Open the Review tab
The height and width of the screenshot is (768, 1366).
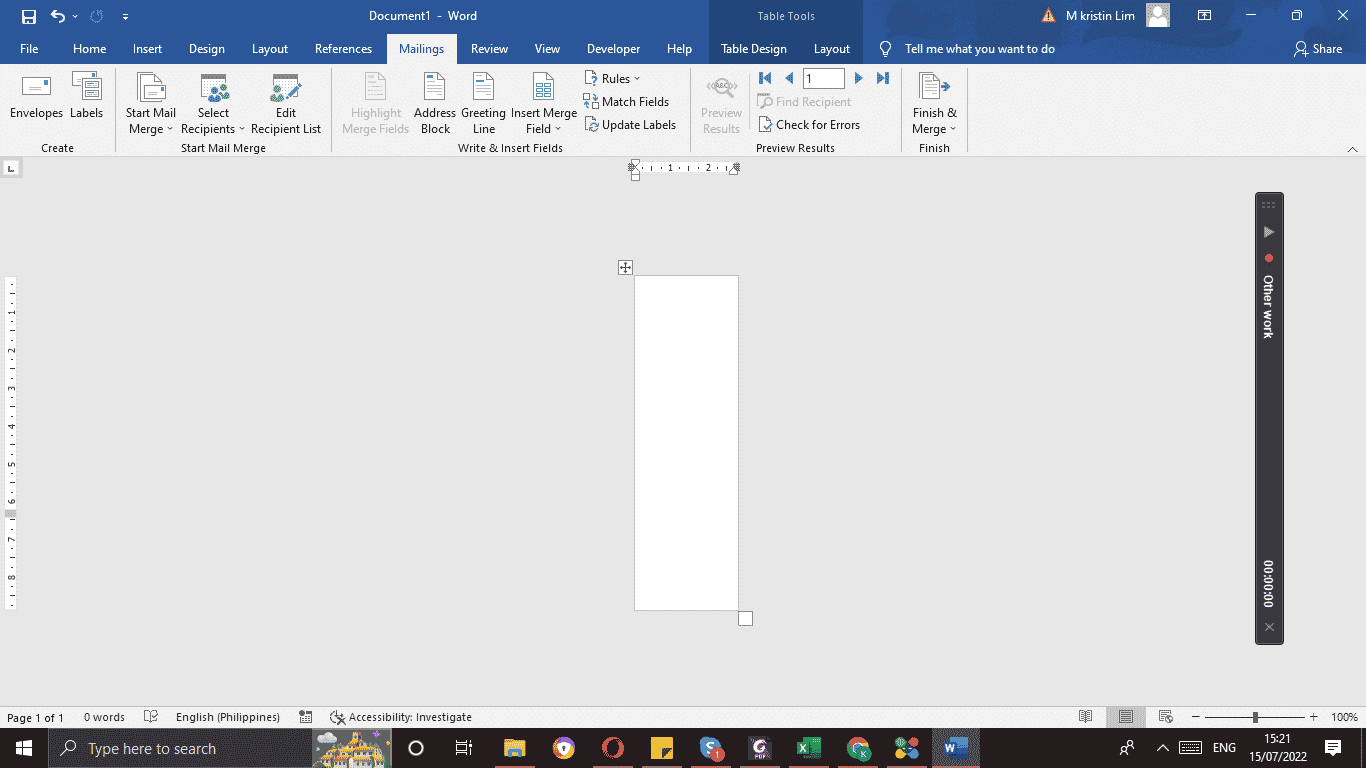pyautogui.click(x=489, y=49)
